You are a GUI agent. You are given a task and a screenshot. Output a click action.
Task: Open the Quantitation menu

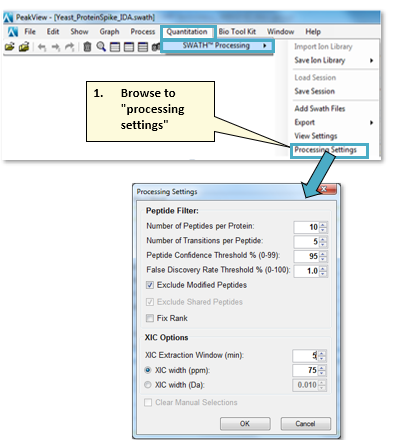point(187,32)
